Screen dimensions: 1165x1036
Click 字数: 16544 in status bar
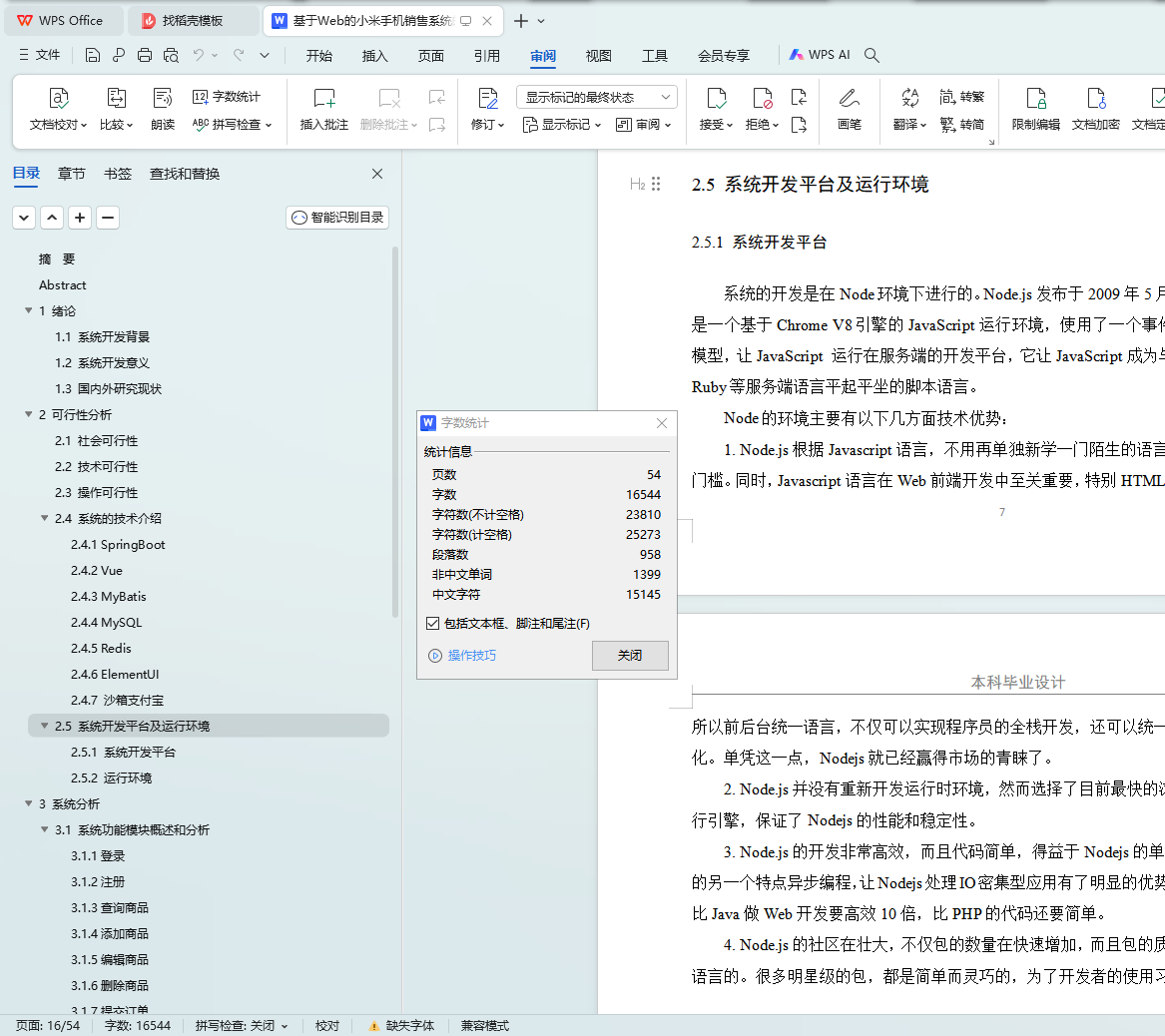pos(138,1026)
